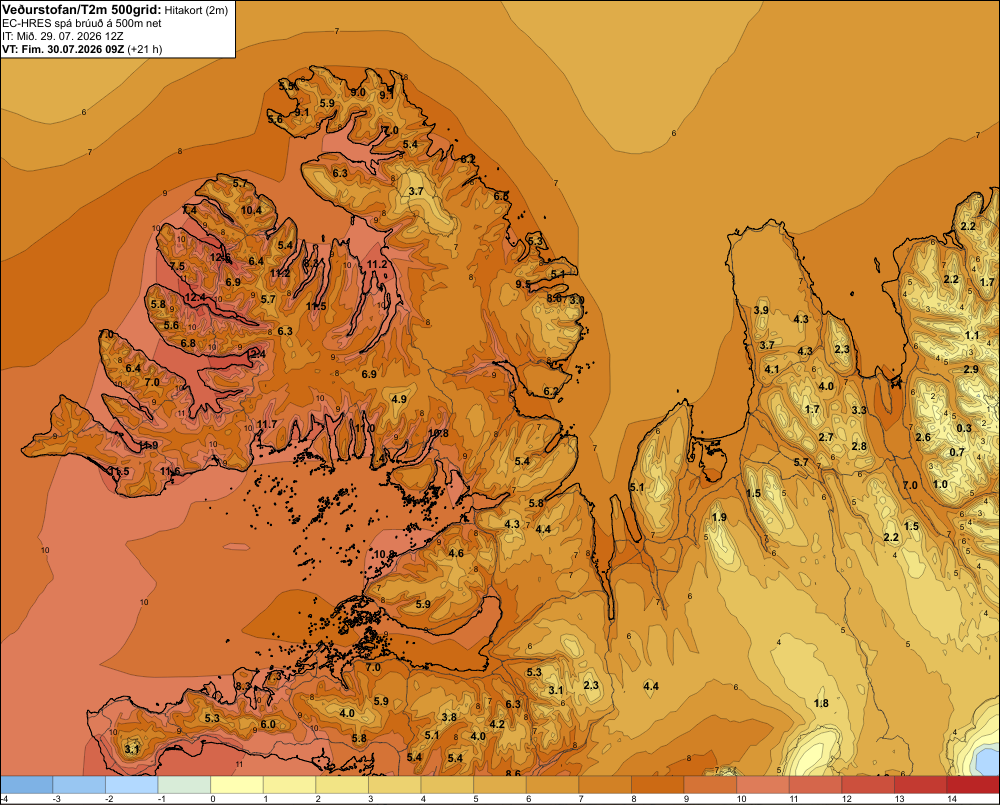Click the 11.7 temperature value on map
Image resolution: width=1000 pixels, height=805 pixels.
pyautogui.click(x=267, y=424)
